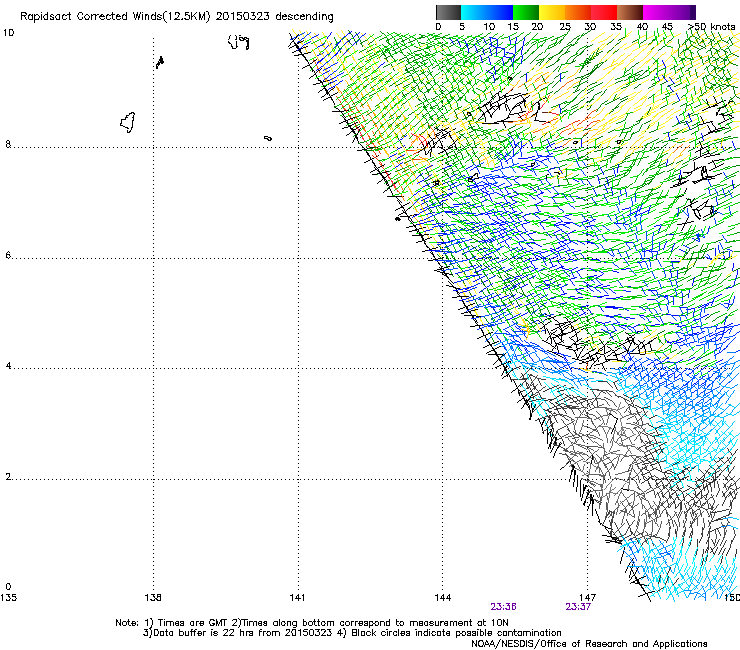Click the longitude label '147'
This screenshot has width=740, height=650.
tap(588, 598)
